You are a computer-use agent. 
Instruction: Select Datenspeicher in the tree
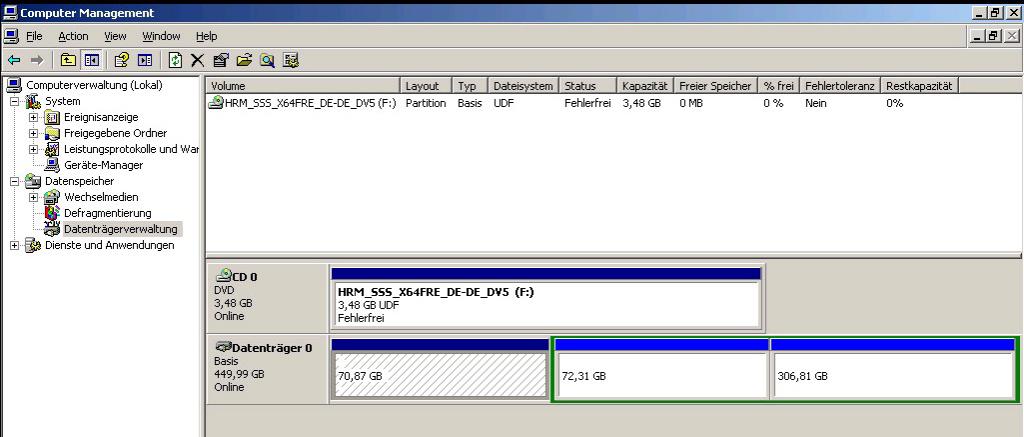(79, 182)
